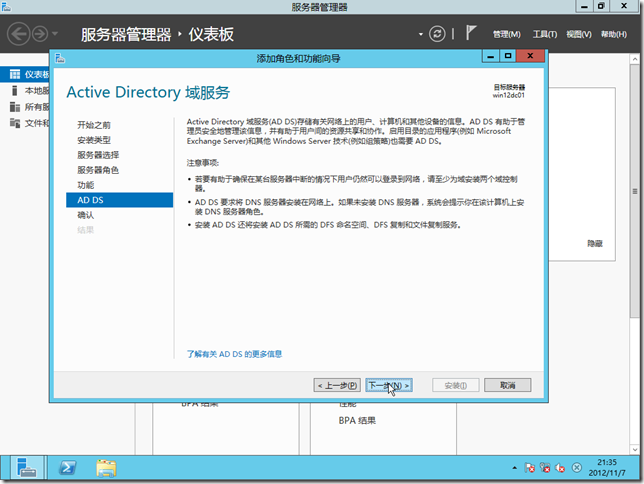The image size is (644, 484).
Task: Close the 添加角色和功能向导 window
Action: pos(530,56)
